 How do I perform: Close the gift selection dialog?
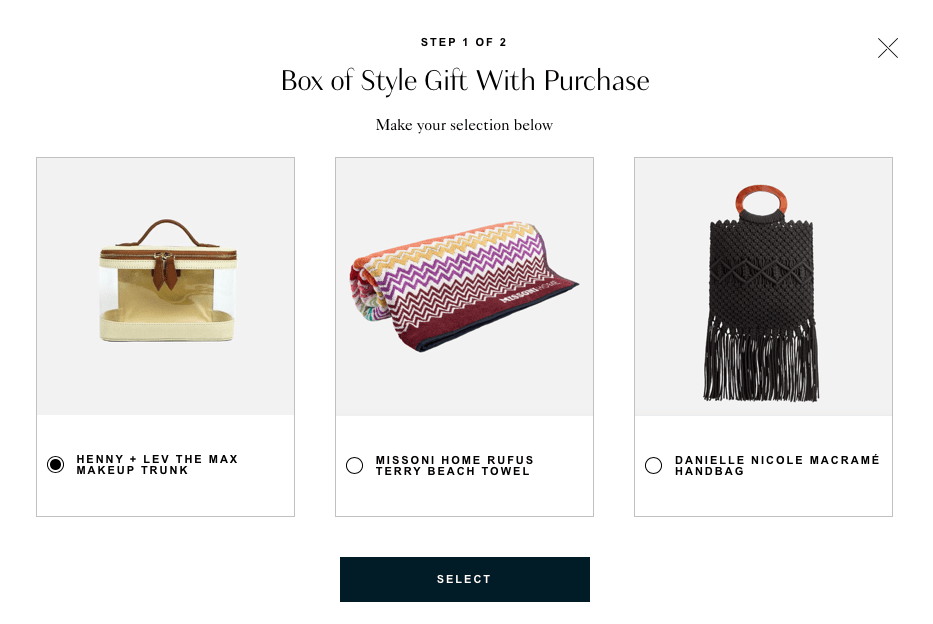tap(888, 48)
